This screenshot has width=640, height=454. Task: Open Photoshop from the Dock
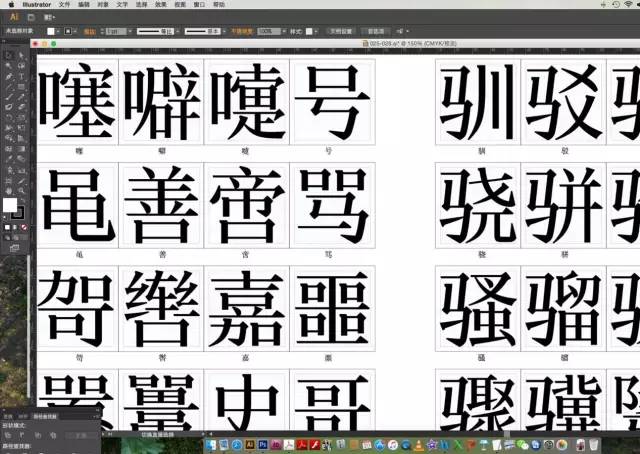click(262, 444)
